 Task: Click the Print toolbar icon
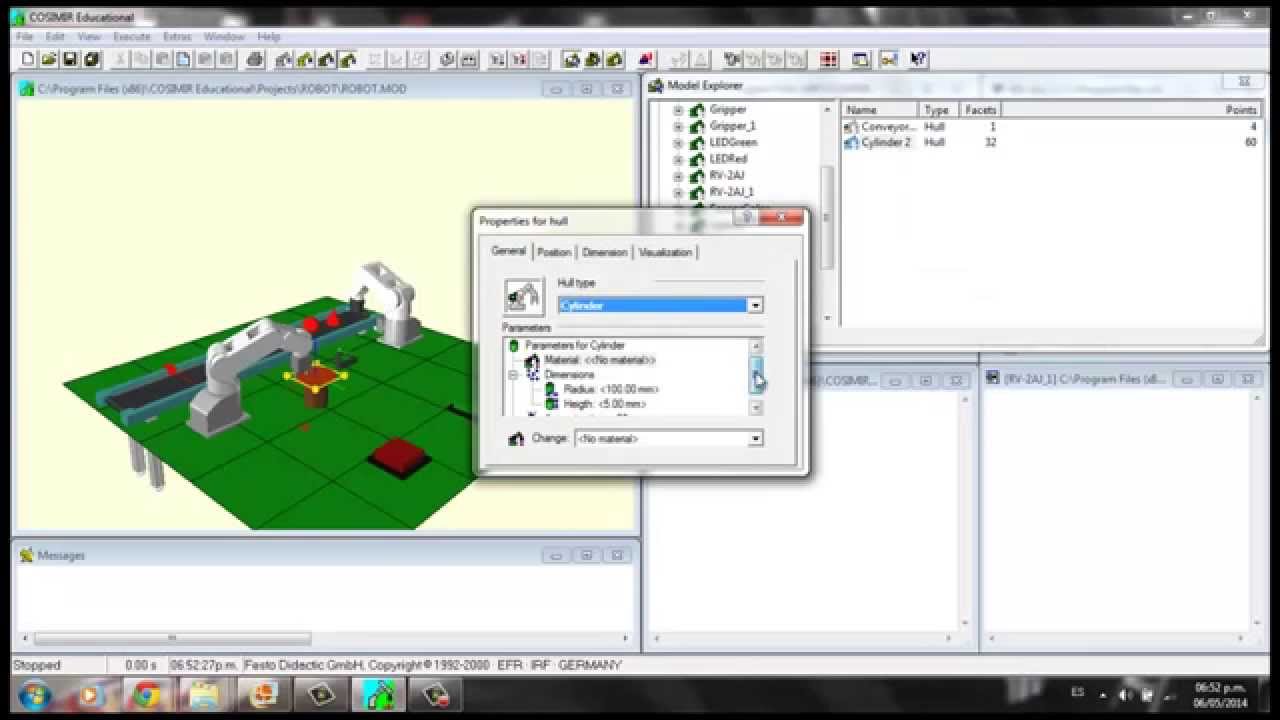(255, 60)
